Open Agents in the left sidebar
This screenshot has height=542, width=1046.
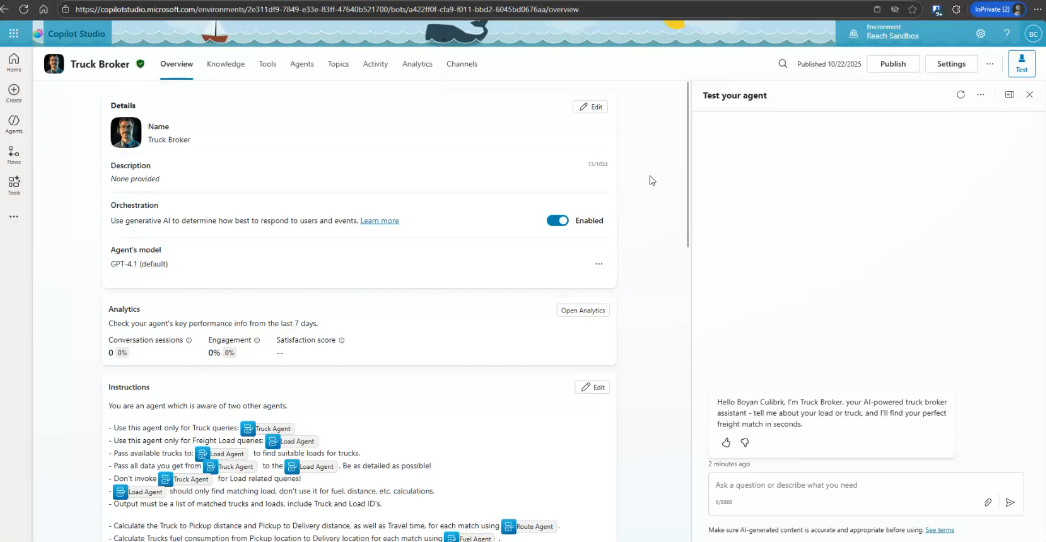(x=13, y=123)
